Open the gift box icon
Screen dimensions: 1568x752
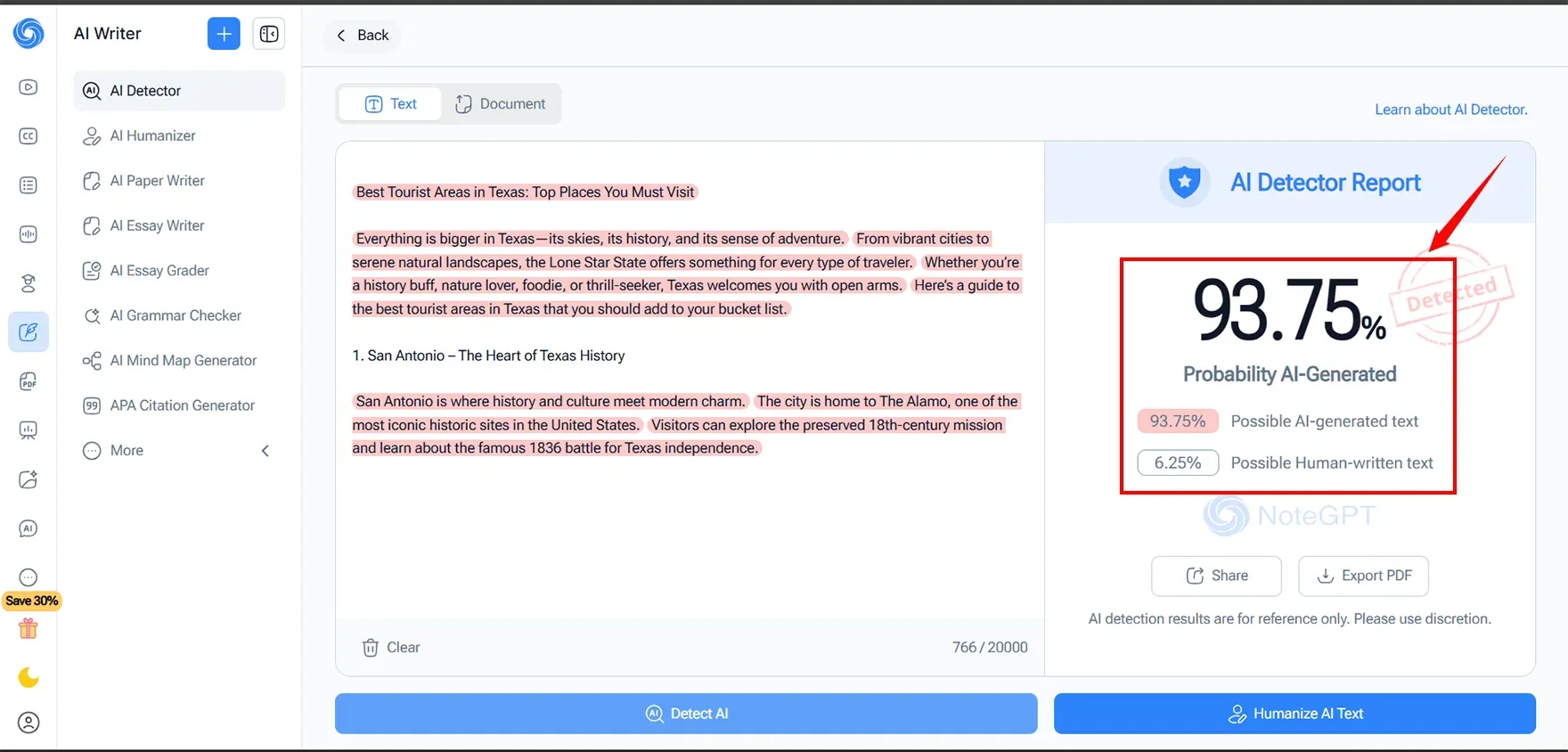click(x=29, y=629)
